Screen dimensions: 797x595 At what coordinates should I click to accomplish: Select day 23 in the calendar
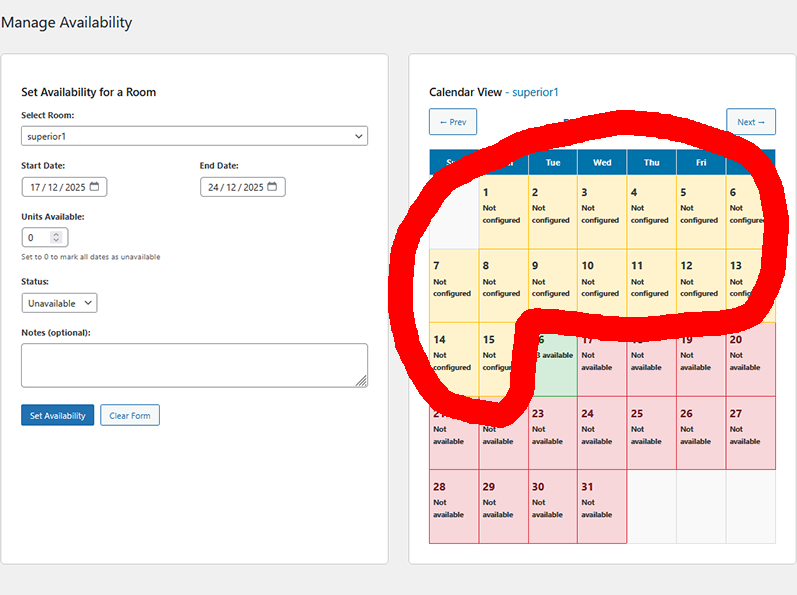click(x=553, y=433)
